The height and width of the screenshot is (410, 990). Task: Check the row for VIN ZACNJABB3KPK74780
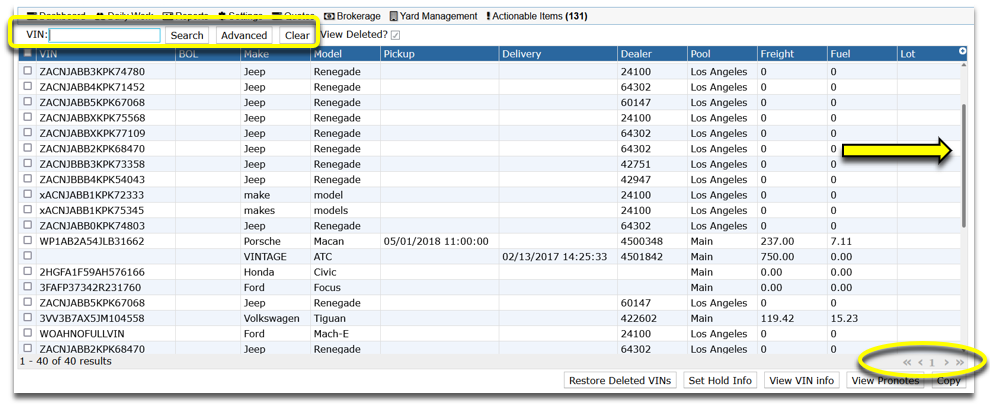coord(27,71)
